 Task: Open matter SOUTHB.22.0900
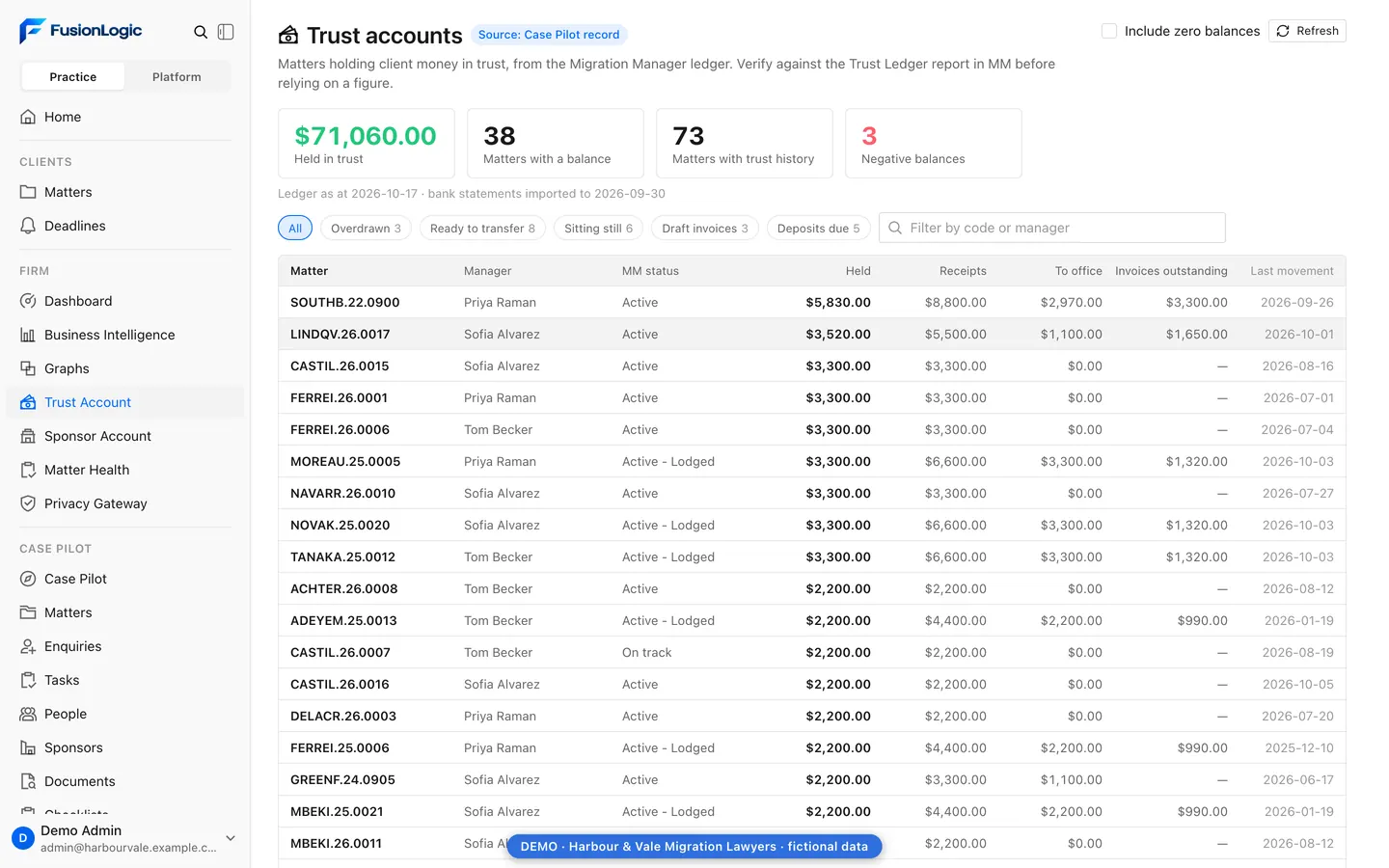point(811,302)
